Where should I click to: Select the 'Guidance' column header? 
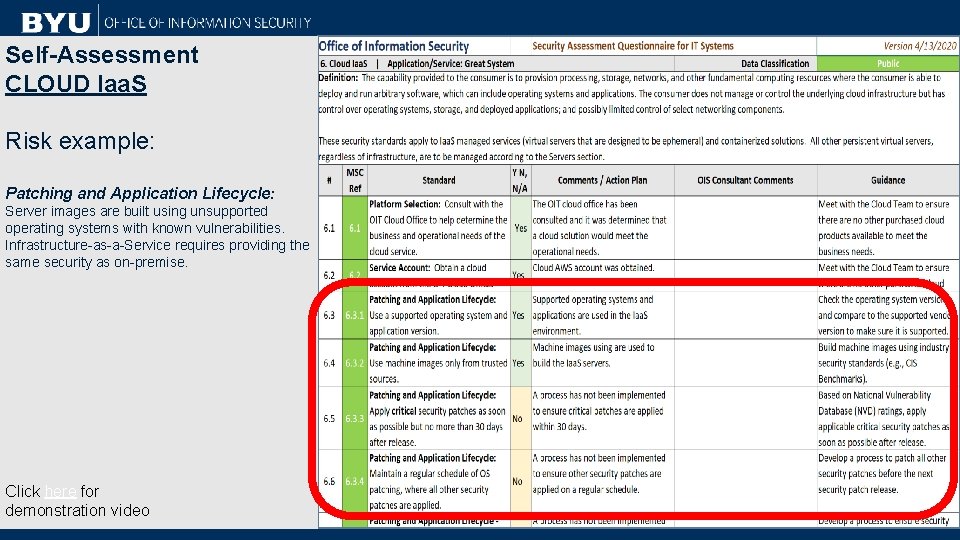point(888,181)
